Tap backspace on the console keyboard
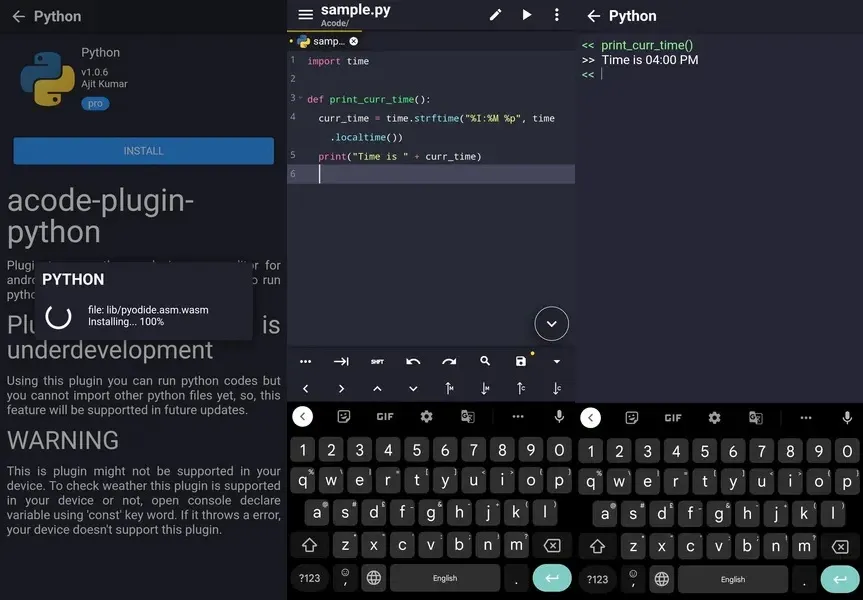 point(840,547)
